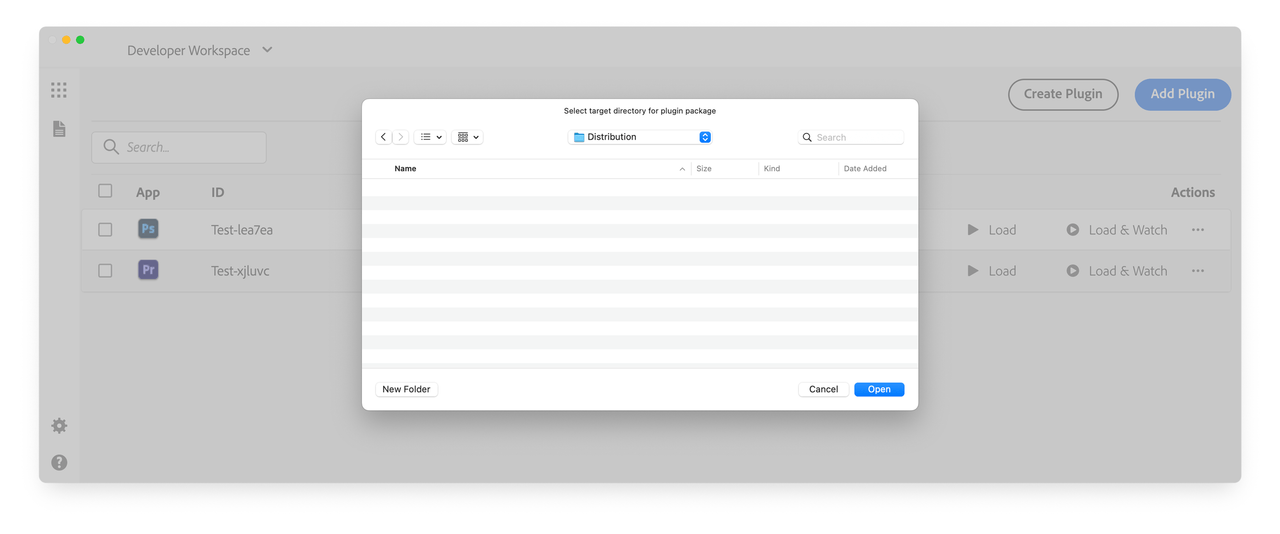
Task: Click the Create Plugin button
Action: 1063,94
